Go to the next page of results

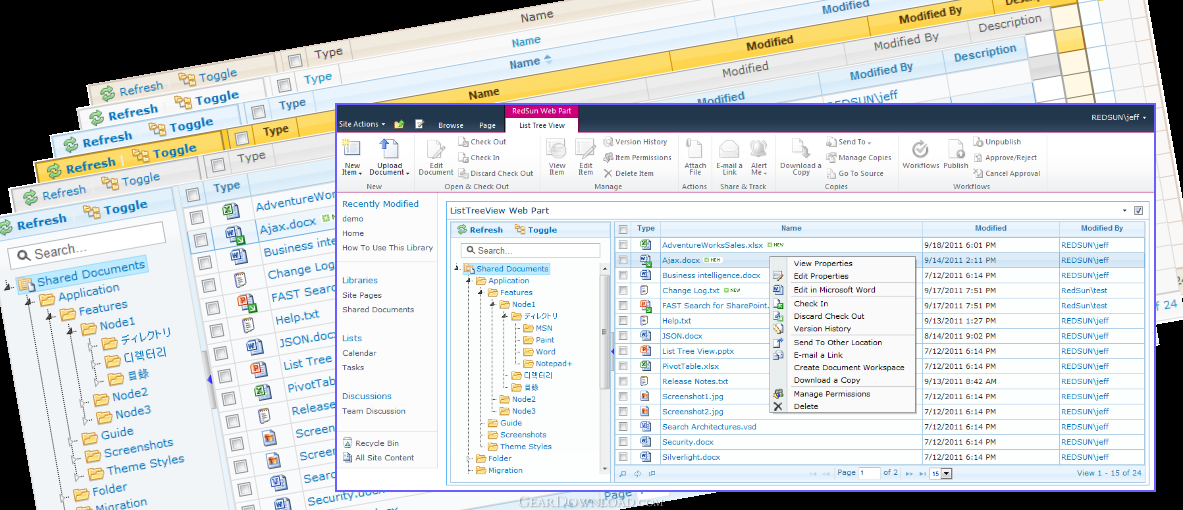click(908, 474)
